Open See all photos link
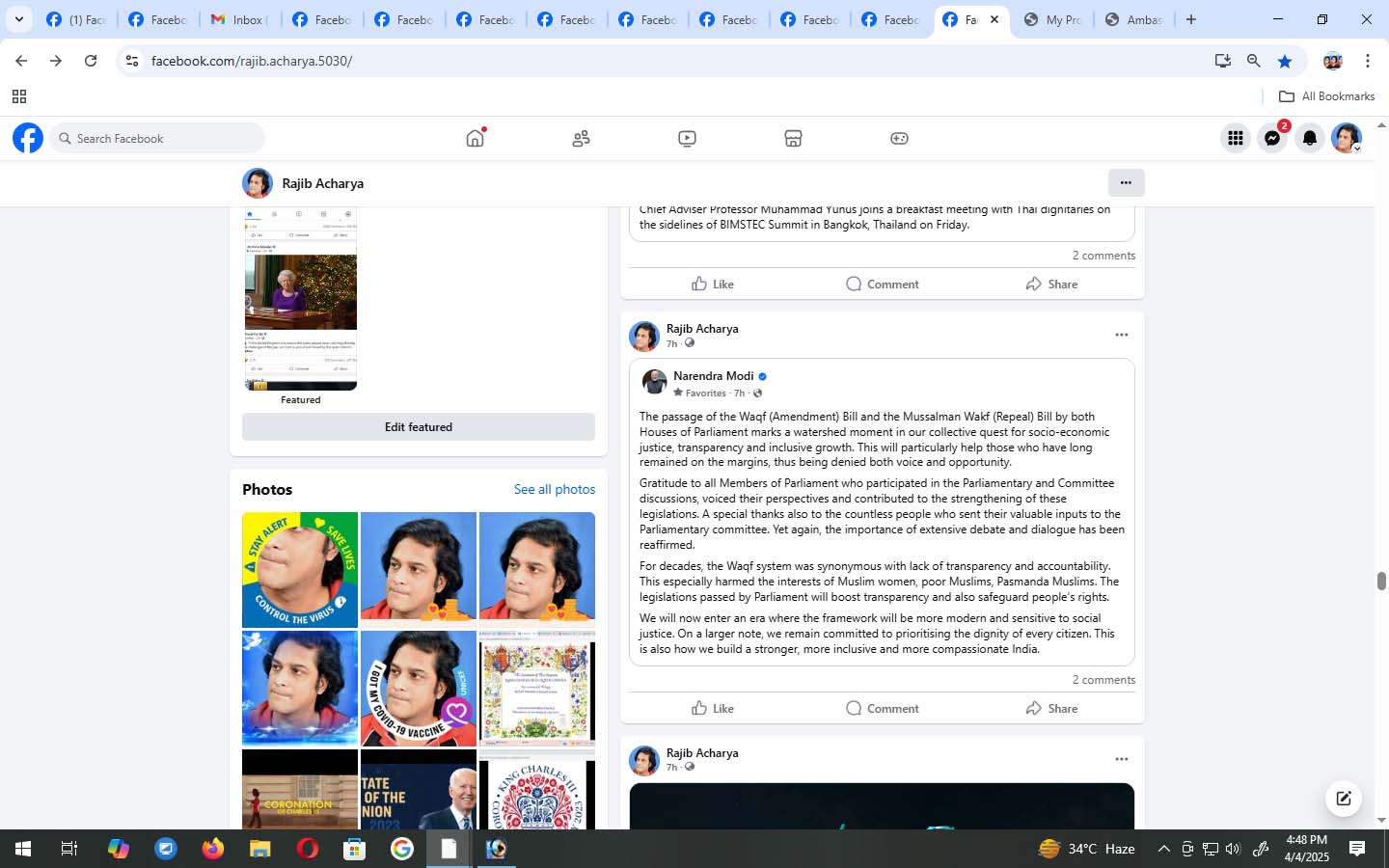 coord(555,489)
